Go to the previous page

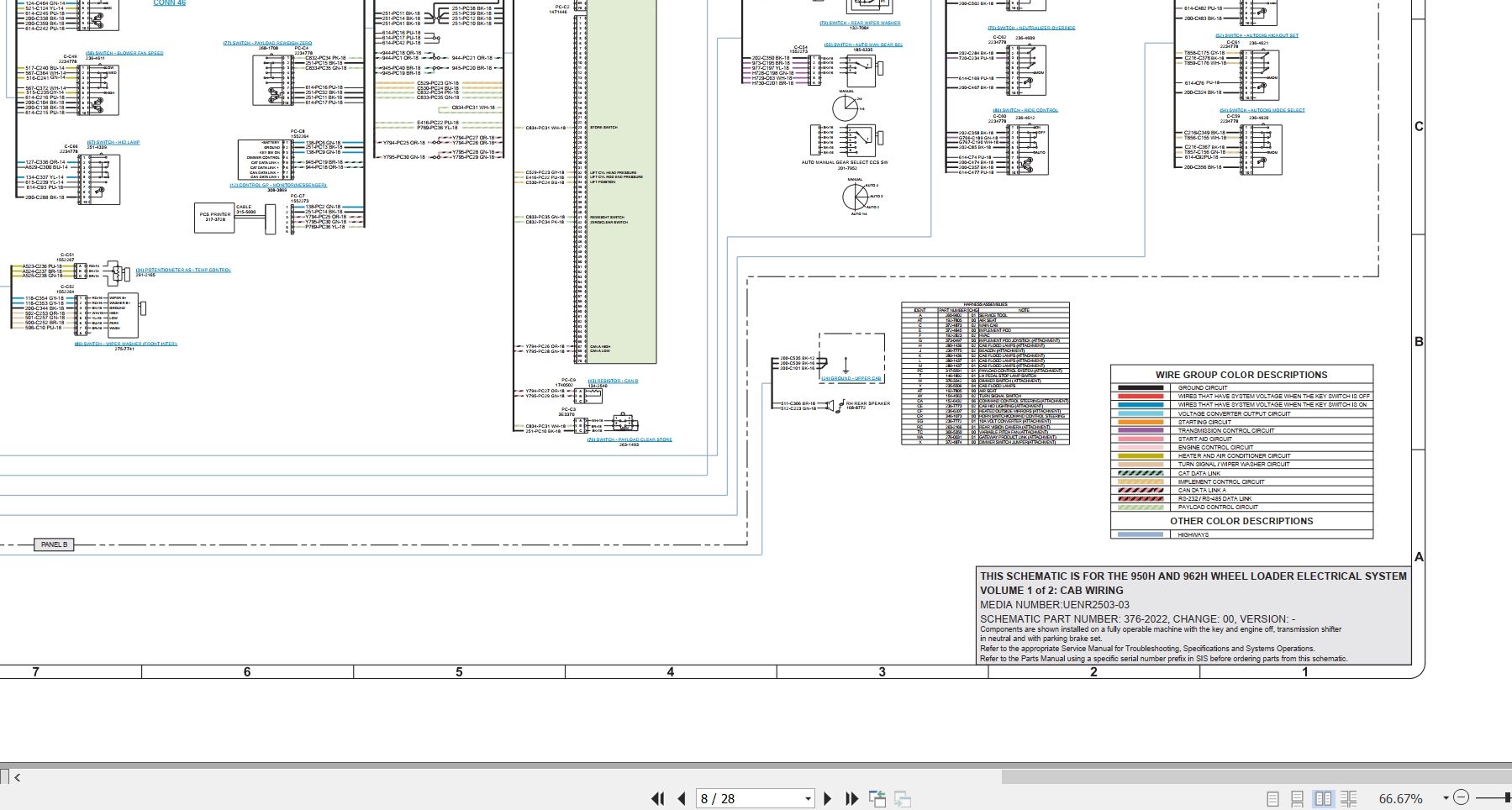pos(682,798)
